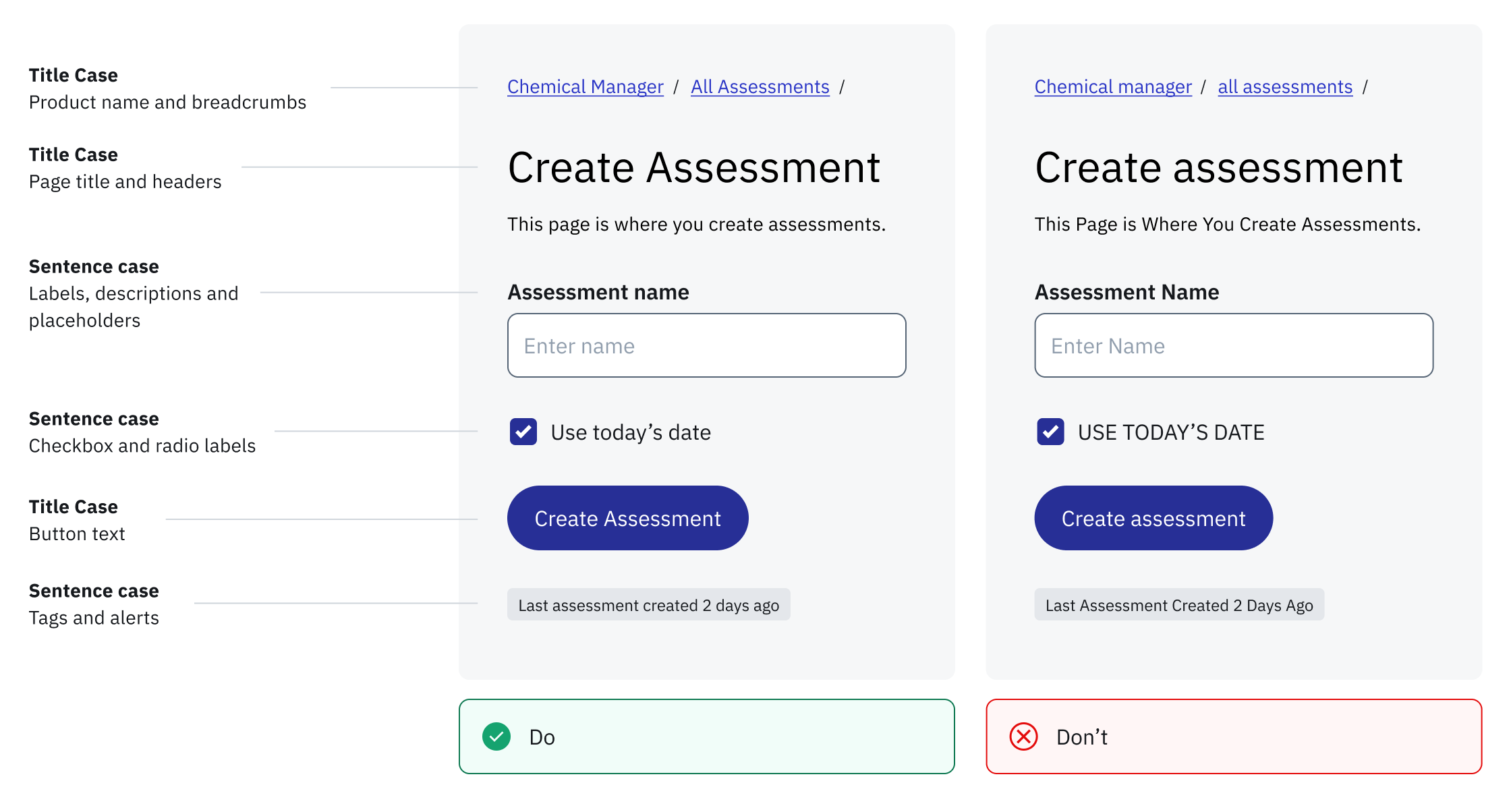Click the red Don't cross icon
The width and height of the screenshot is (1511, 812).
pos(1023,736)
